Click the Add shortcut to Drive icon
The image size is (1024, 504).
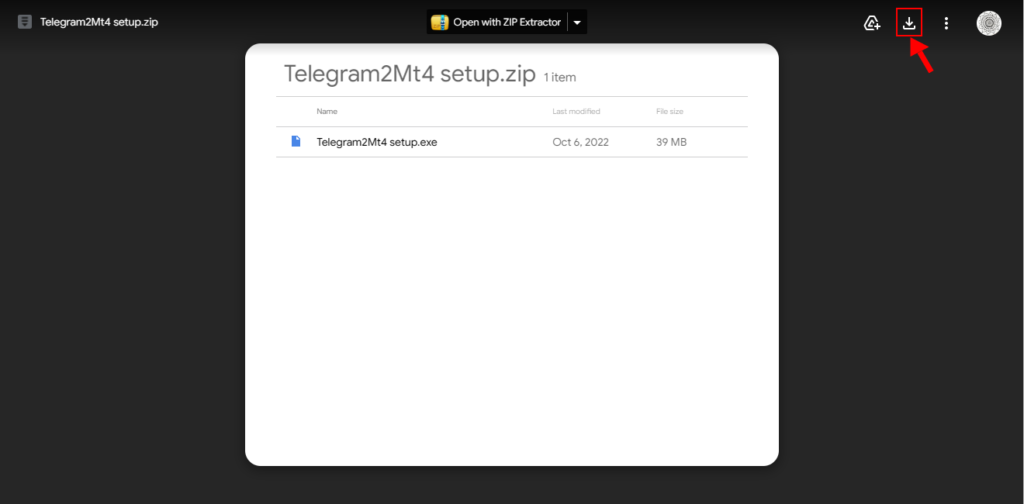[x=872, y=23]
